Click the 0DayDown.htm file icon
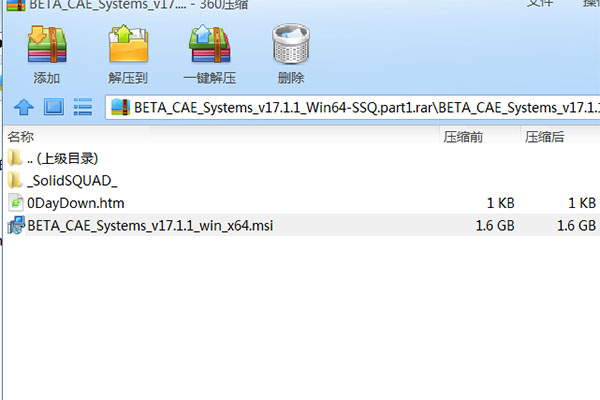 [16, 203]
